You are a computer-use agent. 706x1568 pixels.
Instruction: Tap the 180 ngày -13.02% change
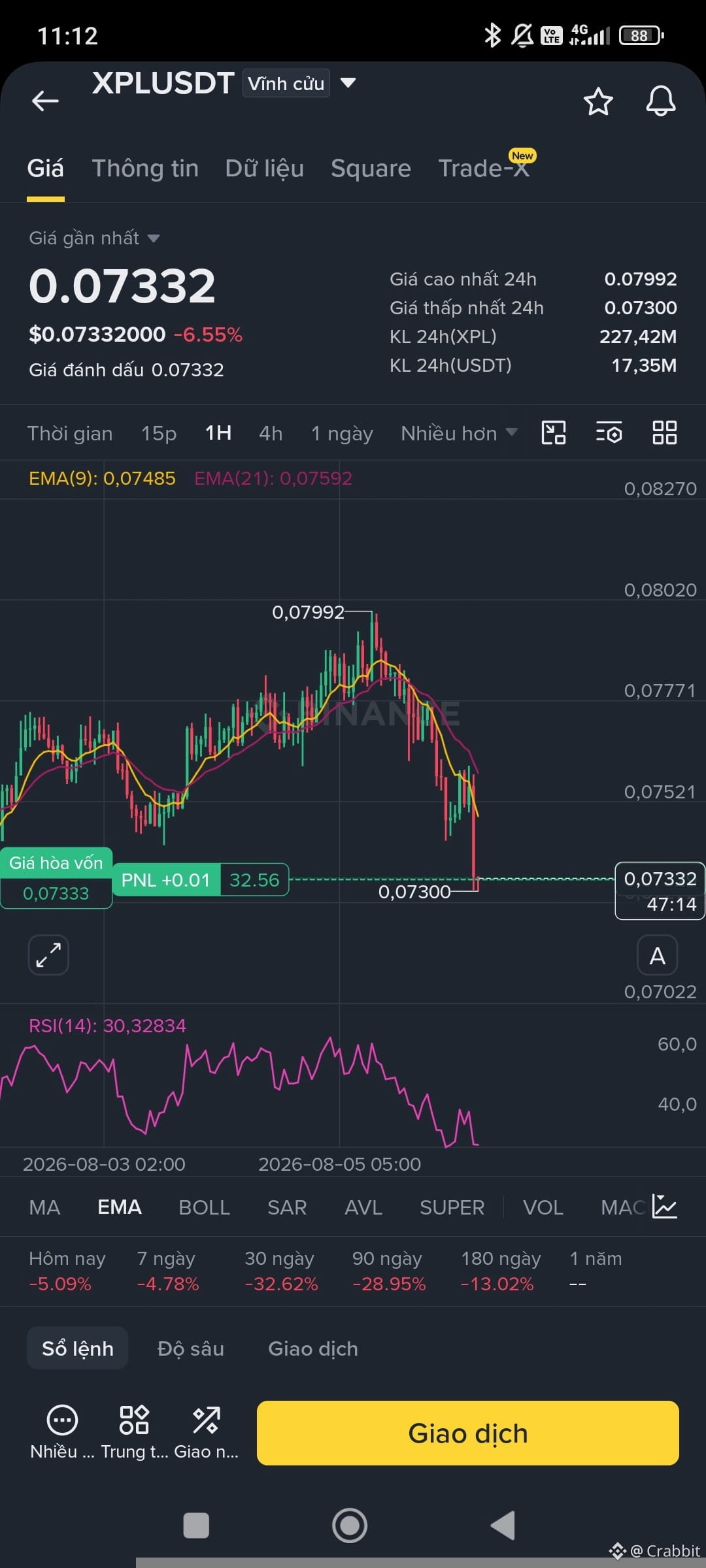[501, 1271]
